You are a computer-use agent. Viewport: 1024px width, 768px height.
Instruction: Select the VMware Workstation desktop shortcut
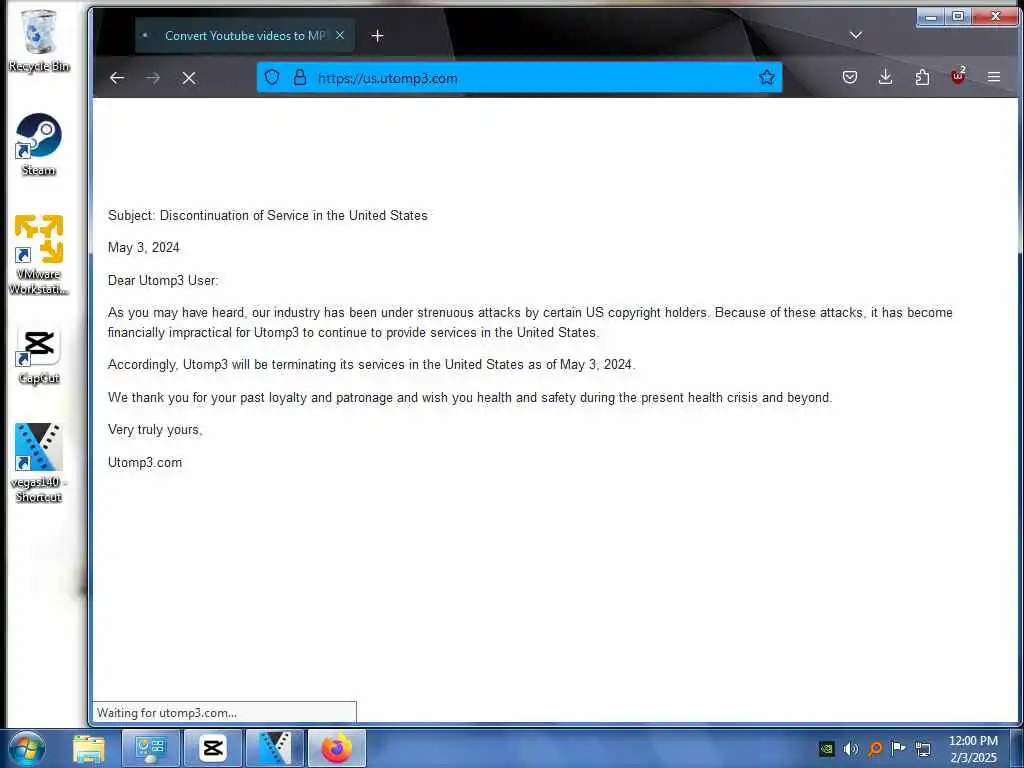39,255
